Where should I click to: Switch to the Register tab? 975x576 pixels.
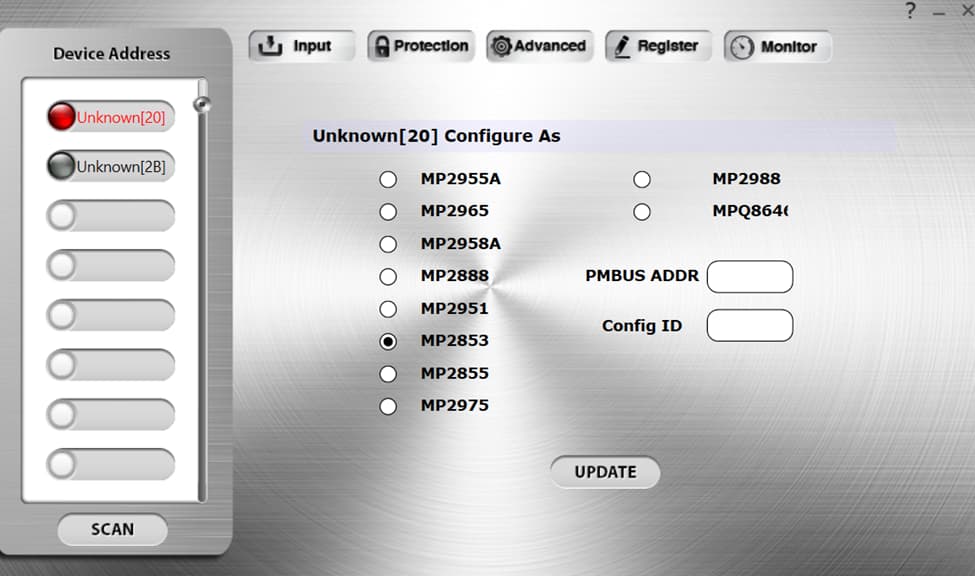(x=658, y=46)
